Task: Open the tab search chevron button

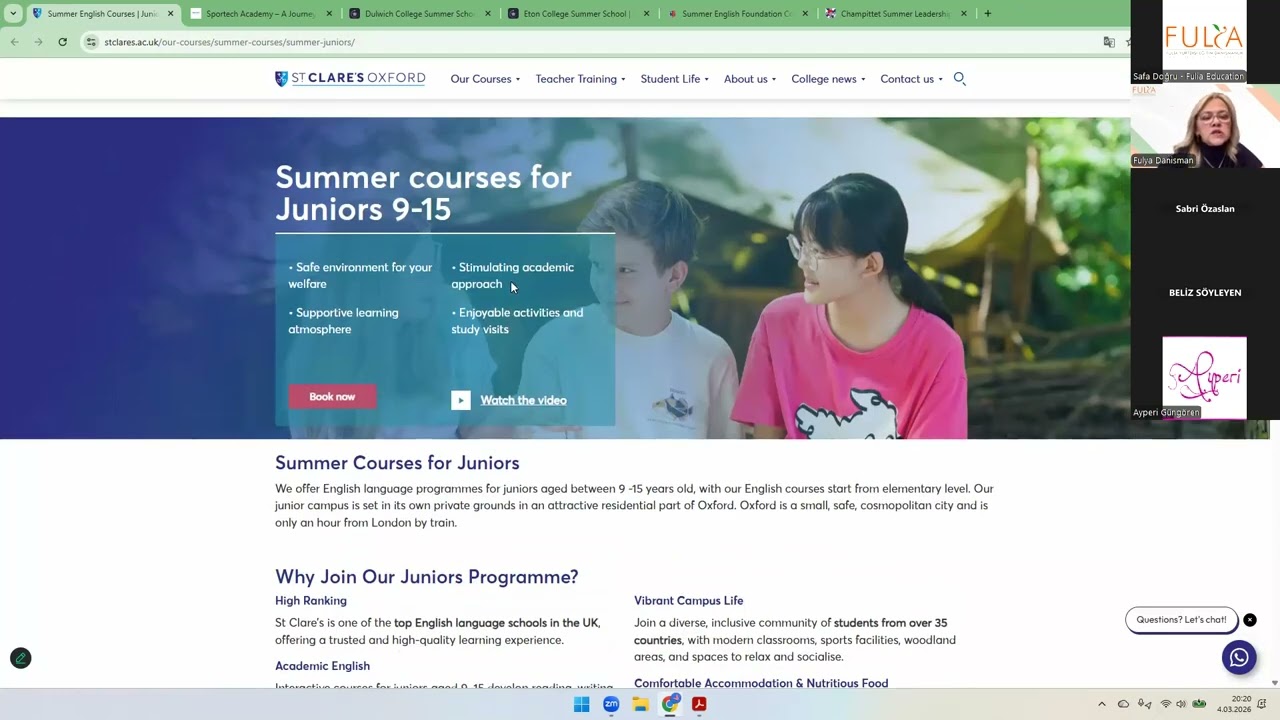Action: [13, 14]
